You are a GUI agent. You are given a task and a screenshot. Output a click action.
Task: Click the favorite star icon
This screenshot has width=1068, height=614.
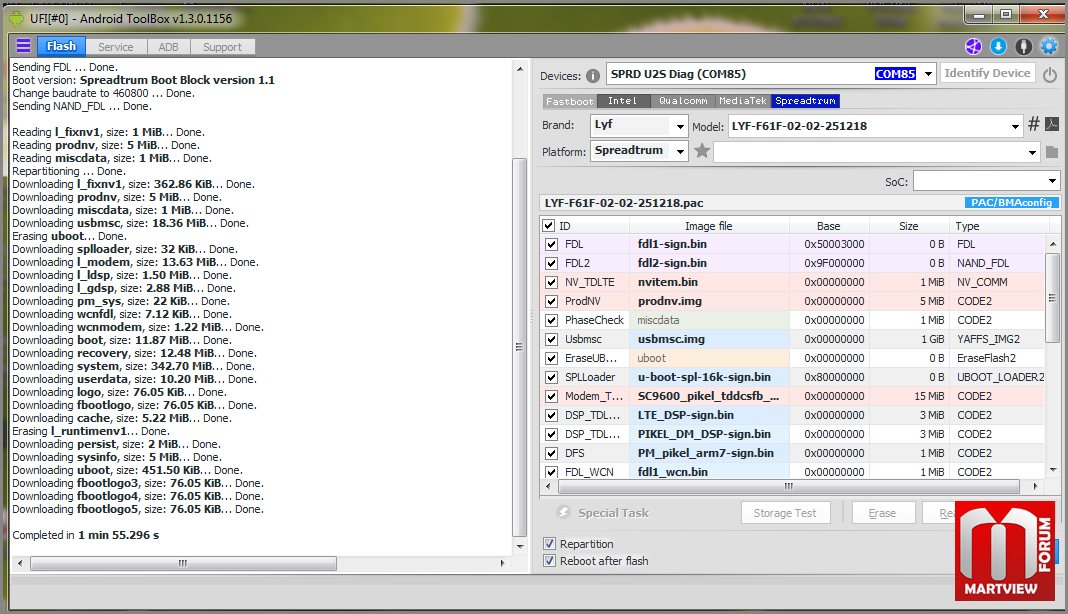tap(702, 151)
